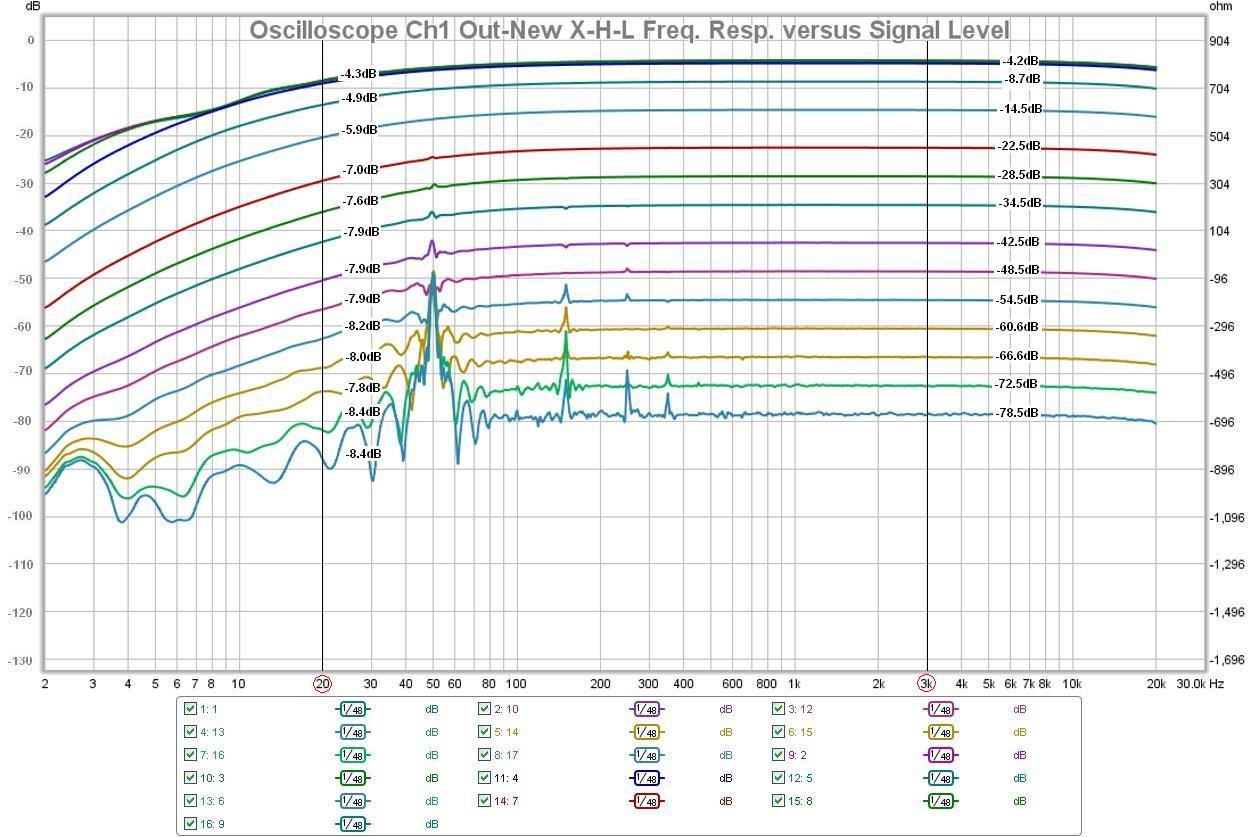Click the -7.0dB label at the 20 Hz cursor
This screenshot has height=837, width=1259.
tap(361, 170)
